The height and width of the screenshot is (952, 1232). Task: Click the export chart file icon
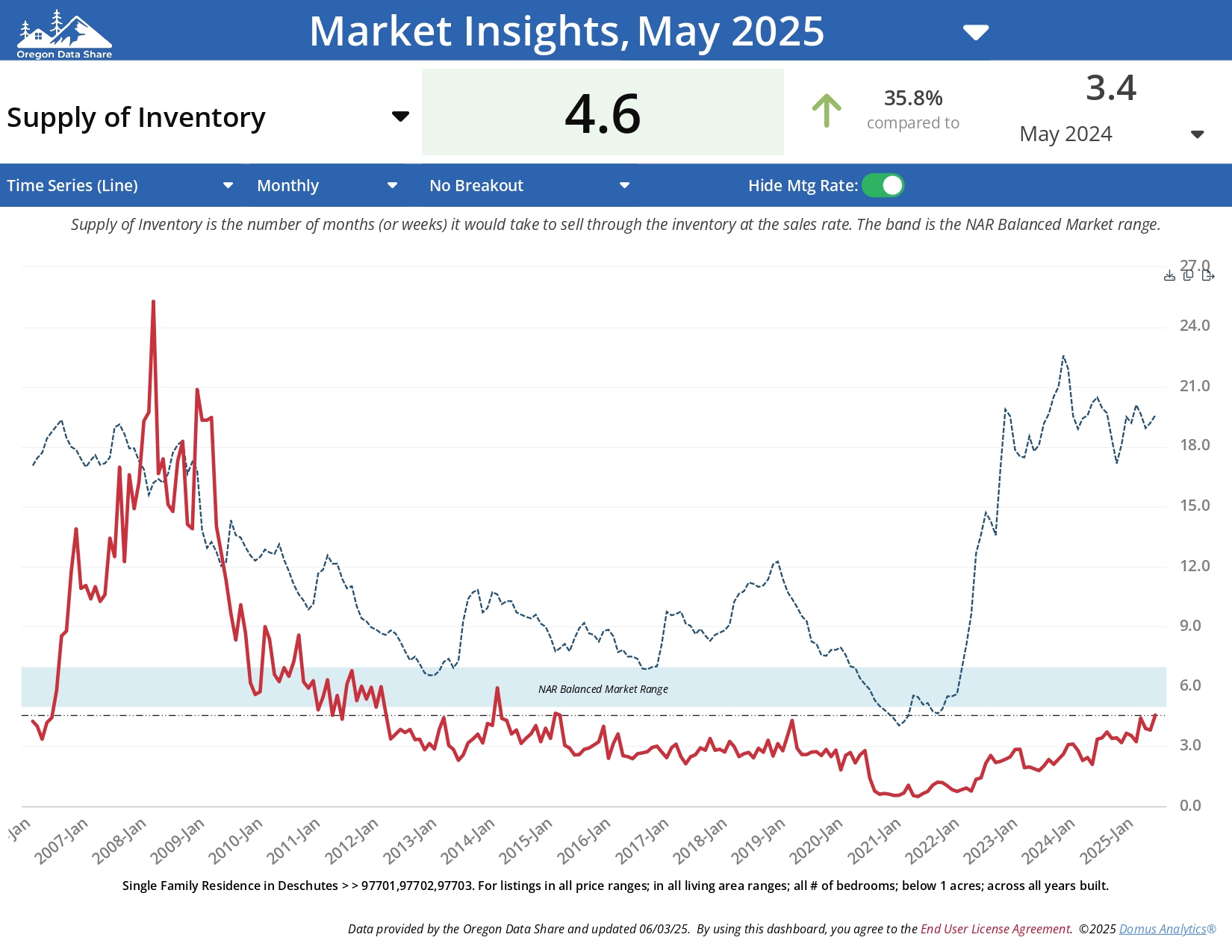[x=1208, y=276]
